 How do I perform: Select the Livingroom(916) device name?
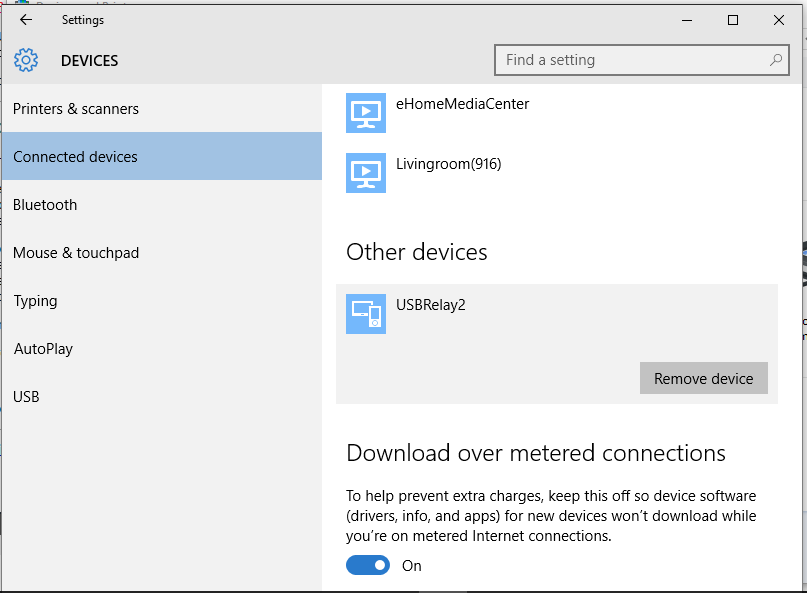pyautogui.click(x=448, y=164)
